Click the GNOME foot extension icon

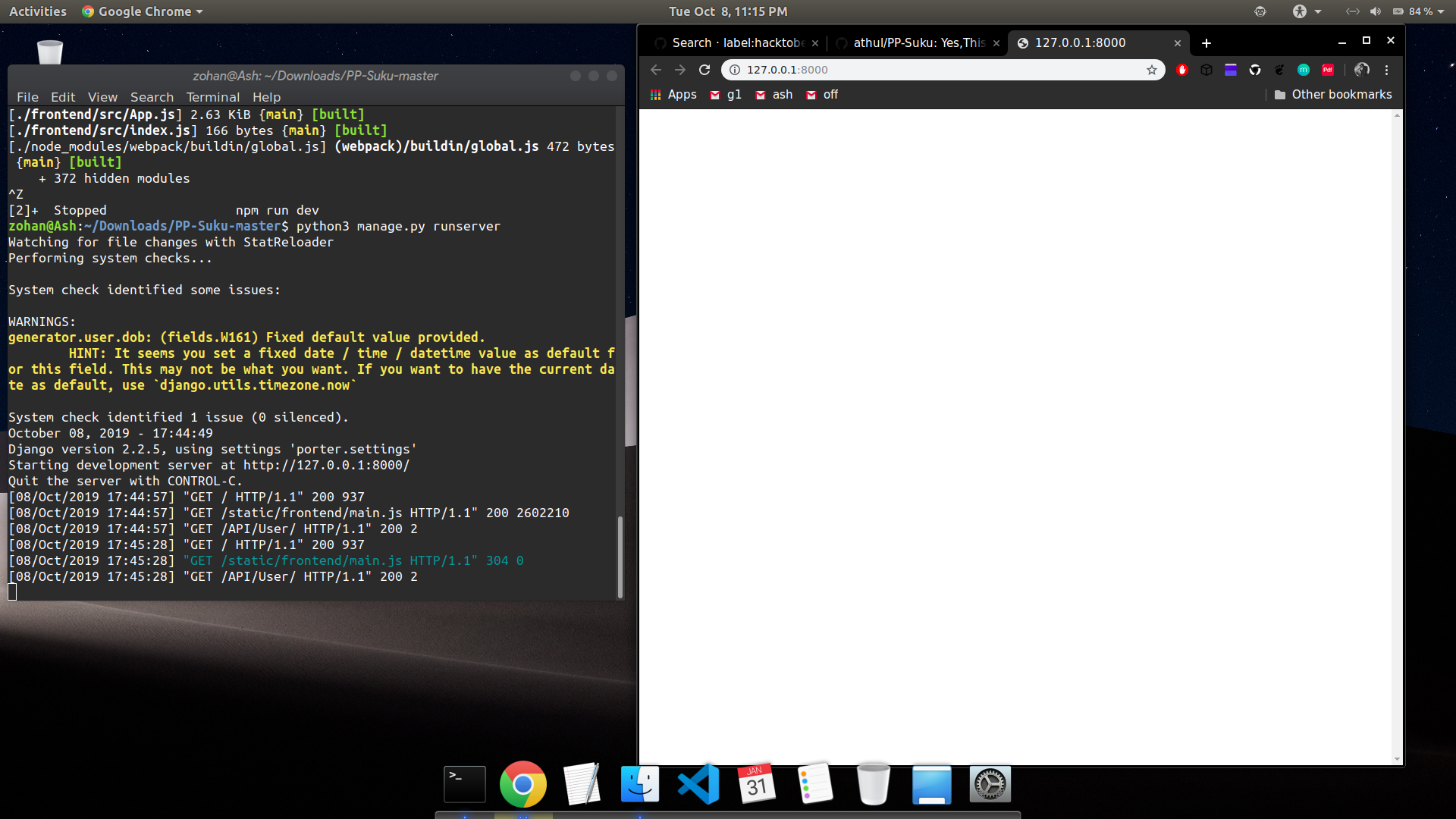pos(1279,70)
